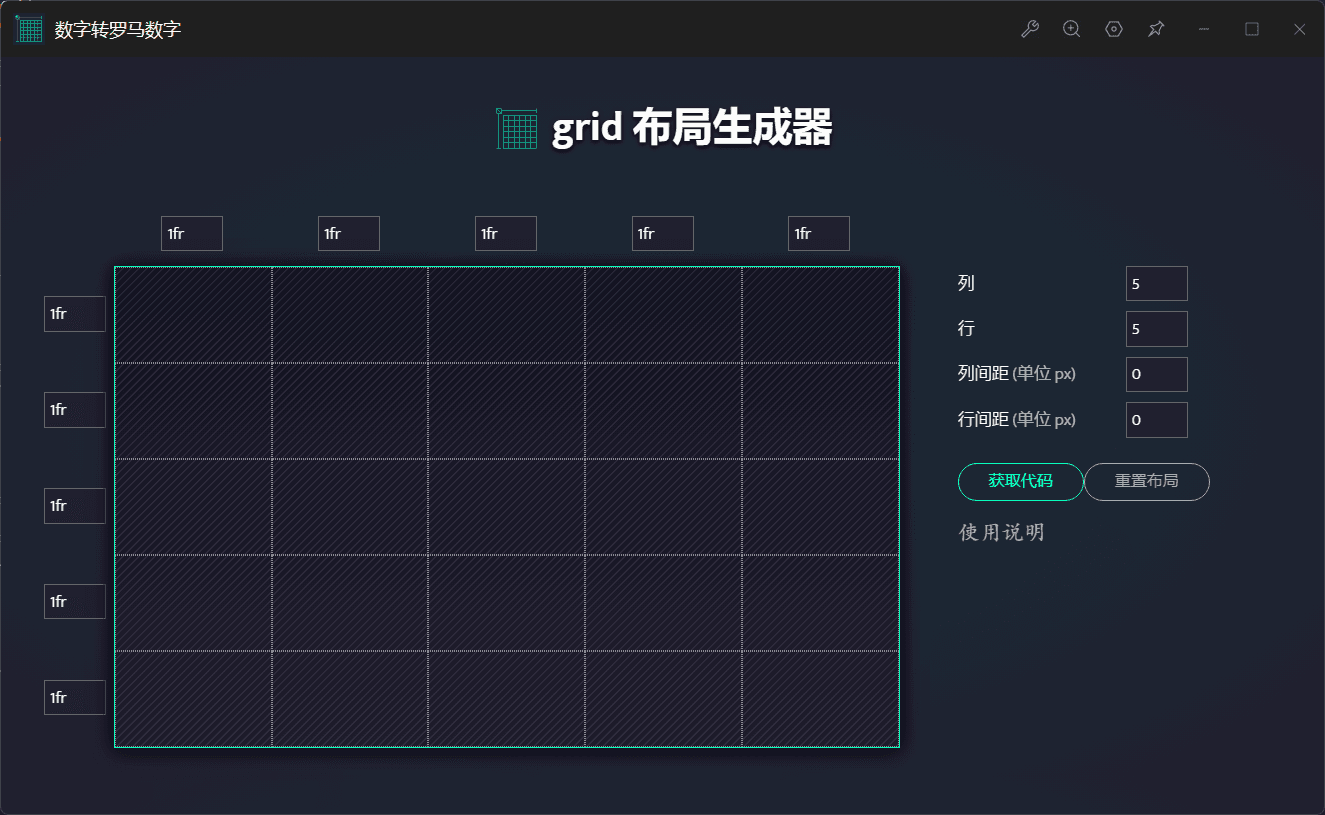Click the grid 布局生成器 heading

692,129
